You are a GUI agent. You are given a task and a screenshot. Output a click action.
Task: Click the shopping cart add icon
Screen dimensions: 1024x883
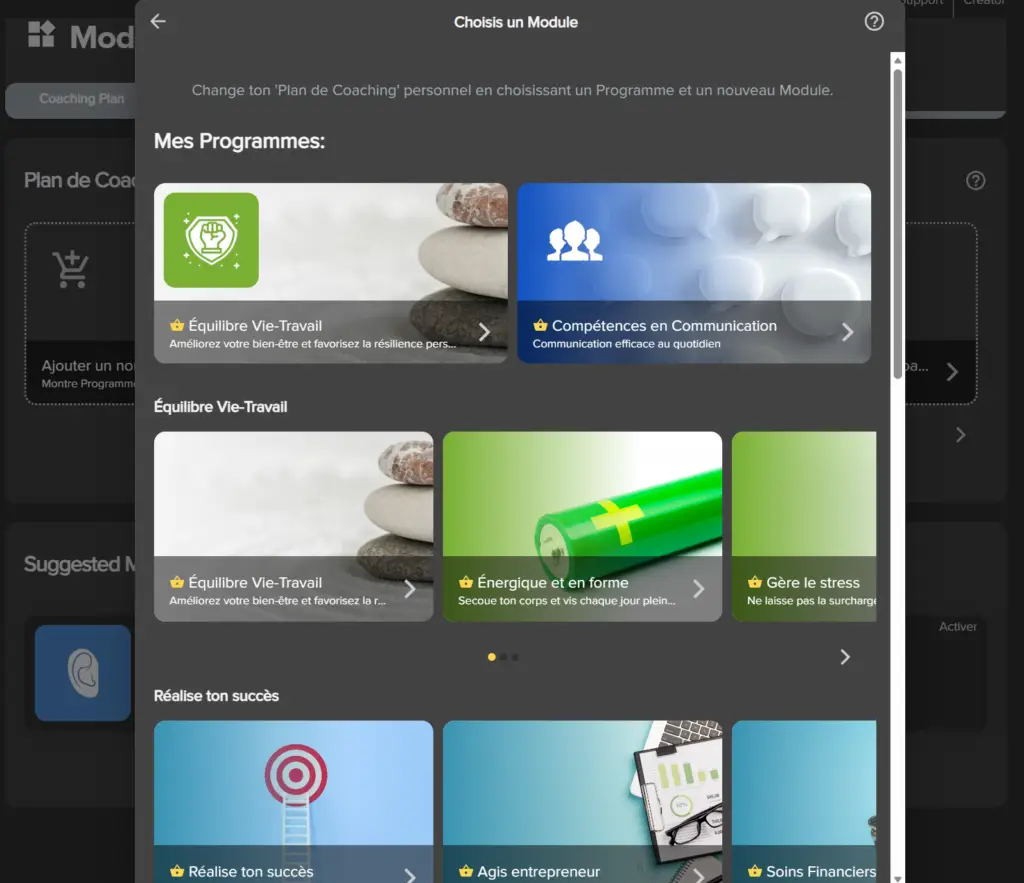click(x=71, y=268)
